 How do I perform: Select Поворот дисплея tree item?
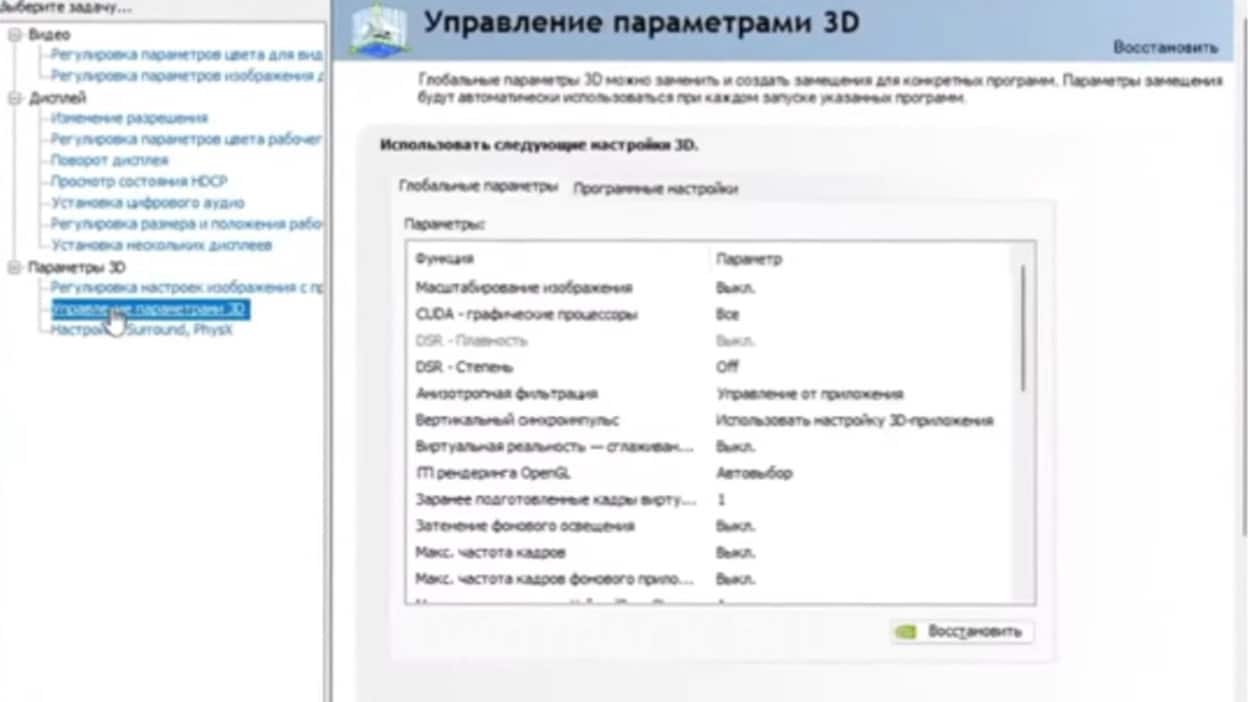pyautogui.click(x=110, y=160)
